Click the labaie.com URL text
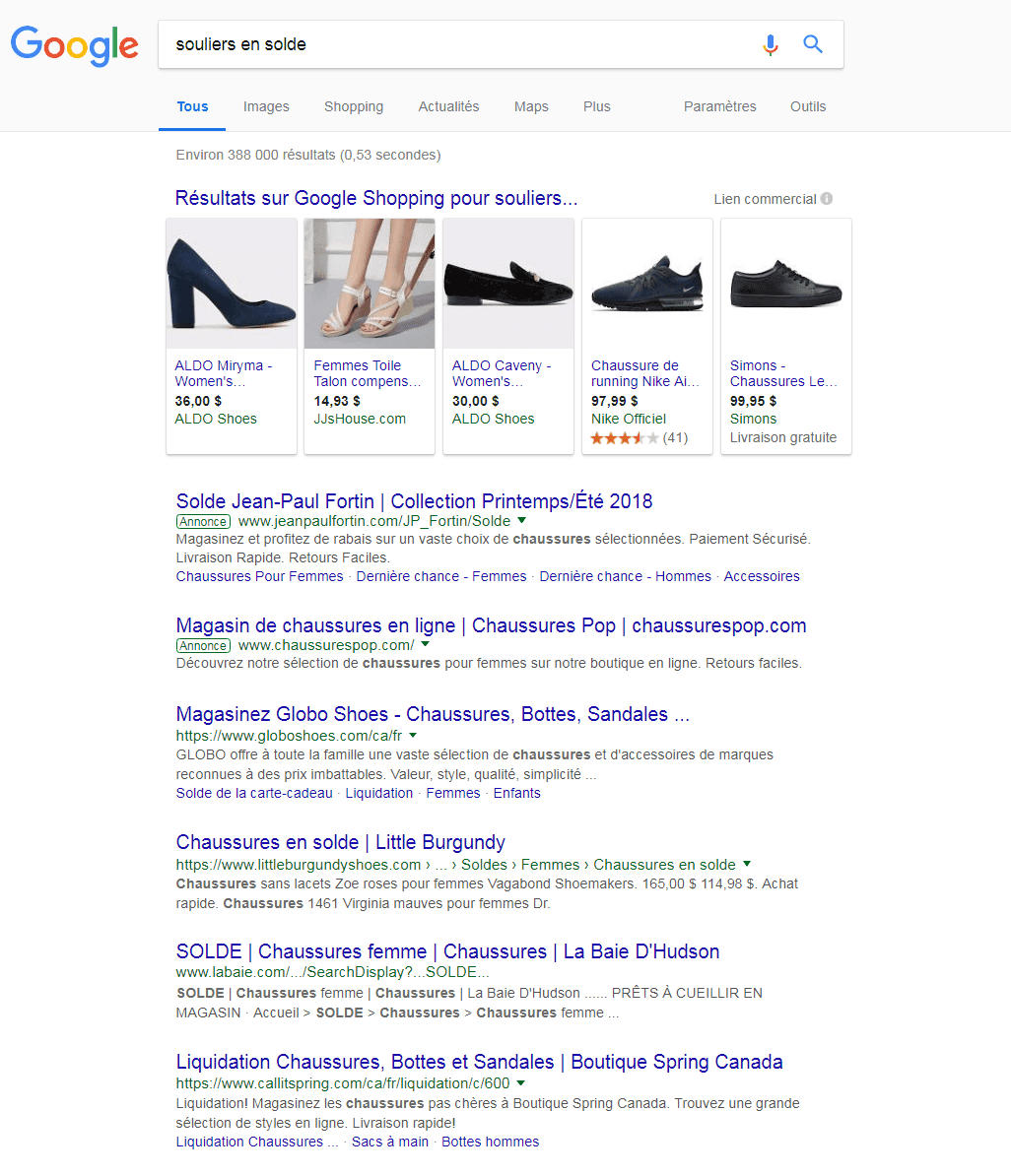1011x1176 pixels. click(332, 972)
